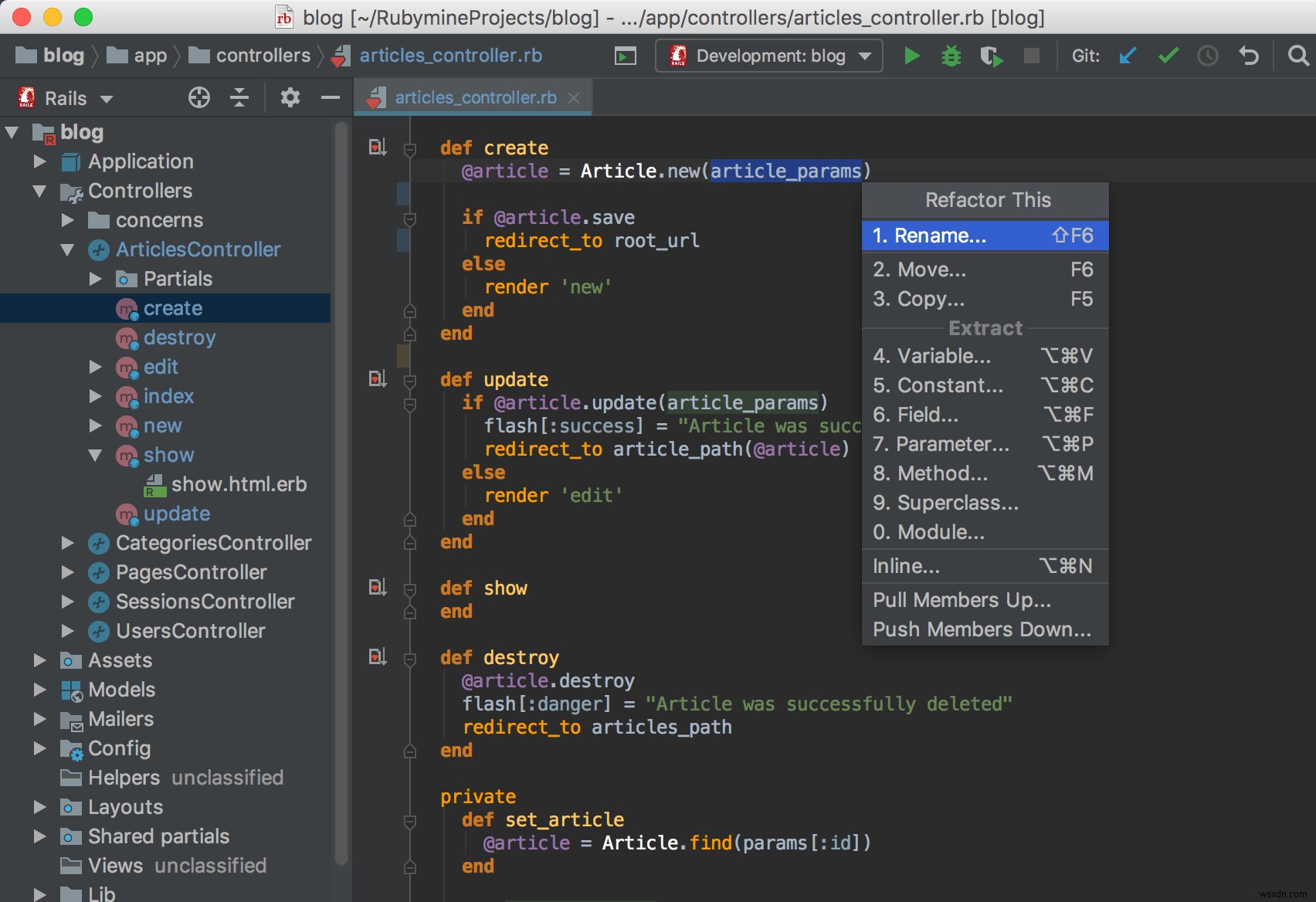Collapse all nodes in Rails panel
The width and height of the screenshot is (1316, 902).
coord(239,97)
